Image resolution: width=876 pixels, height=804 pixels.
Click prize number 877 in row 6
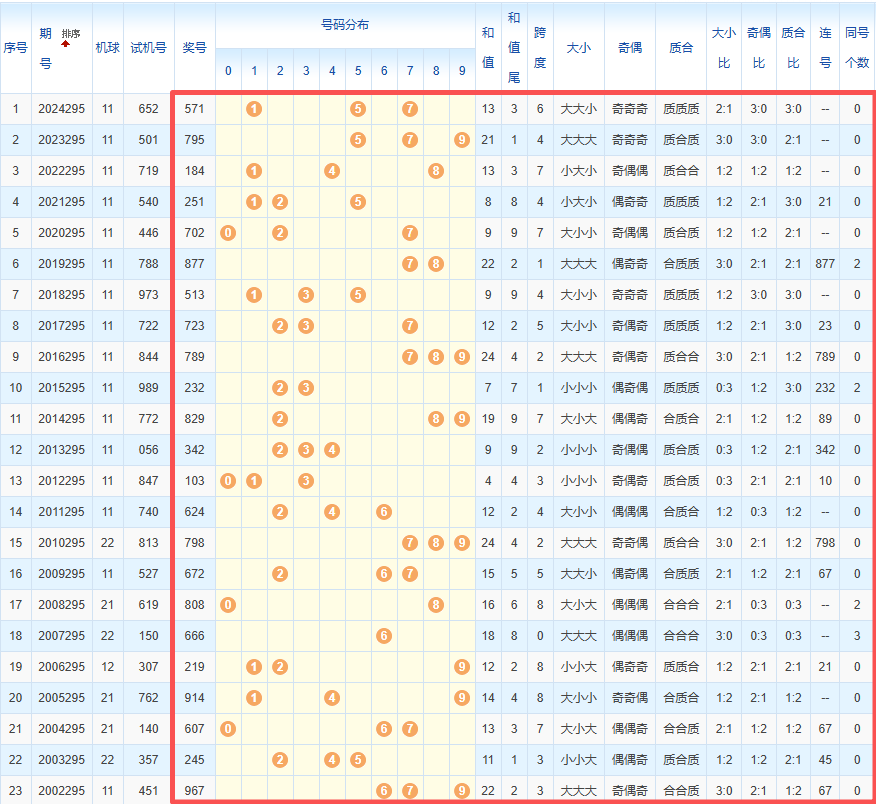[194, 264]
